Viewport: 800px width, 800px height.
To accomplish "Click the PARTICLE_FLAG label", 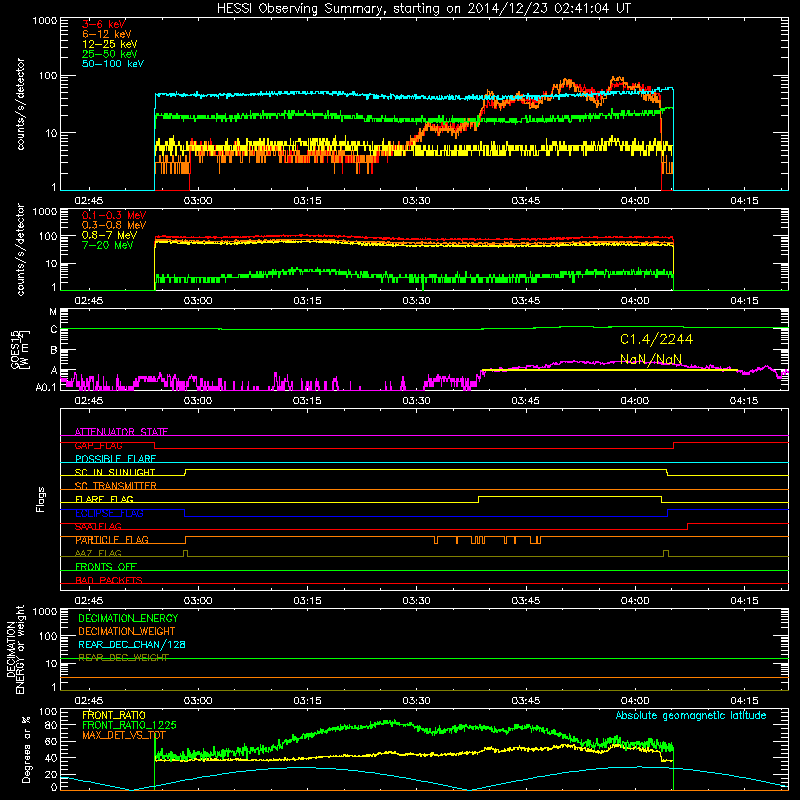I will click(x=112, y=540).
